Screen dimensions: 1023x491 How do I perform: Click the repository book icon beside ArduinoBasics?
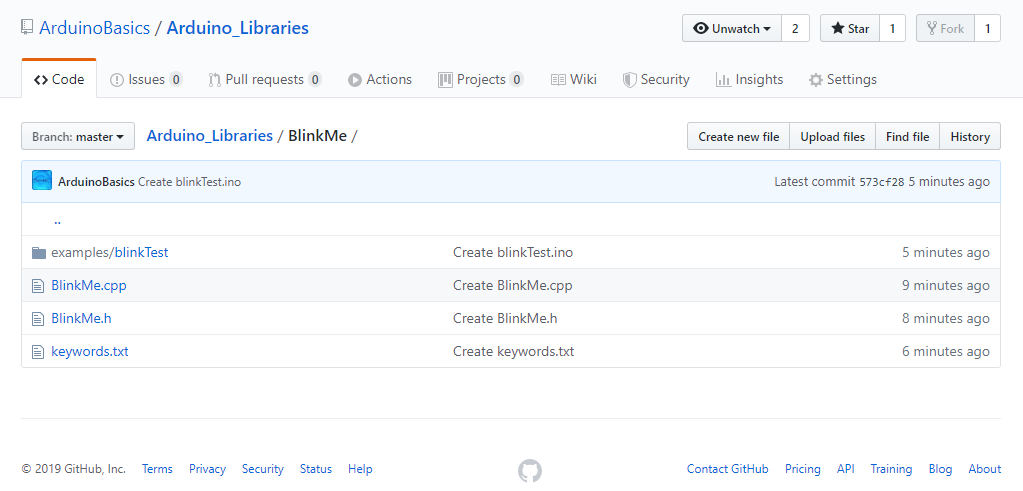click(27, 28)
